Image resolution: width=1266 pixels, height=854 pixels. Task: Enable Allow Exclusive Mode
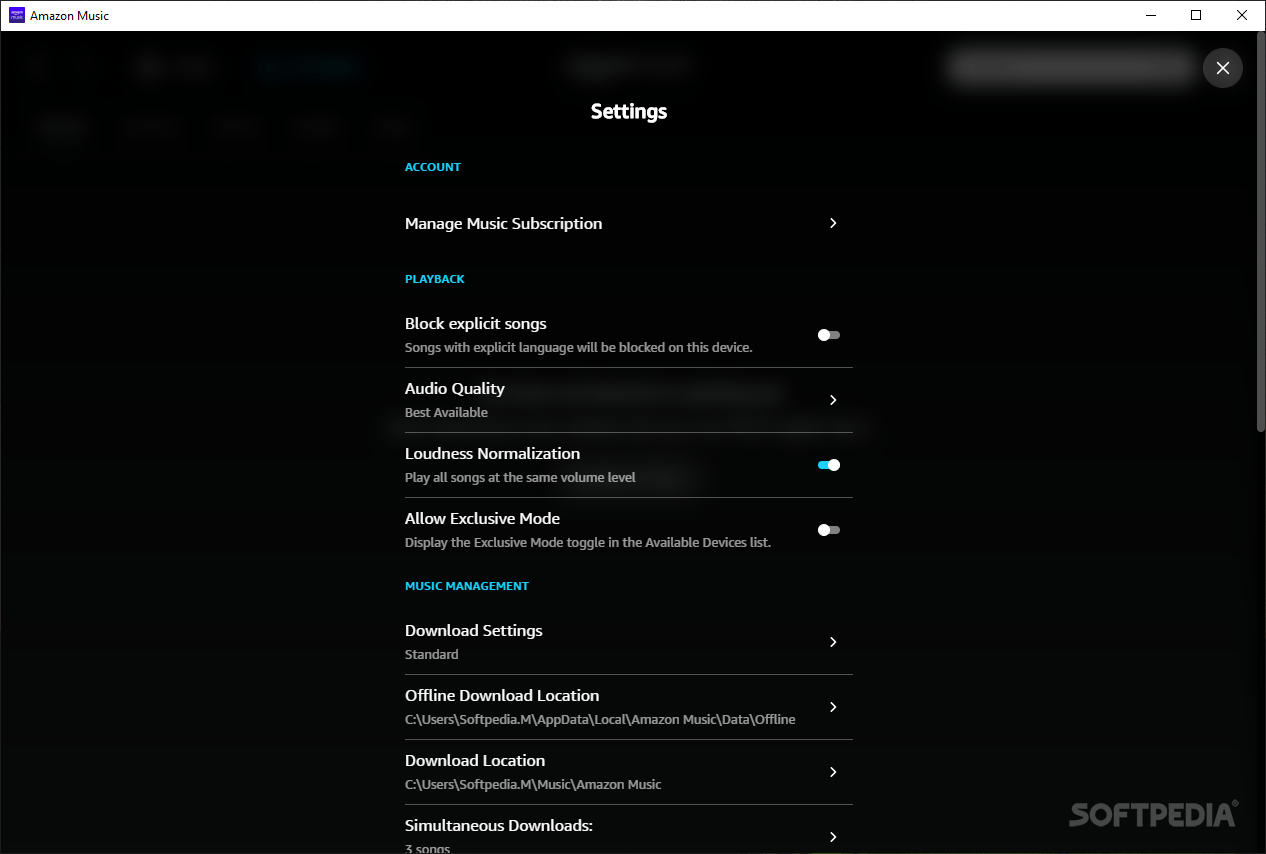(828, 530)
